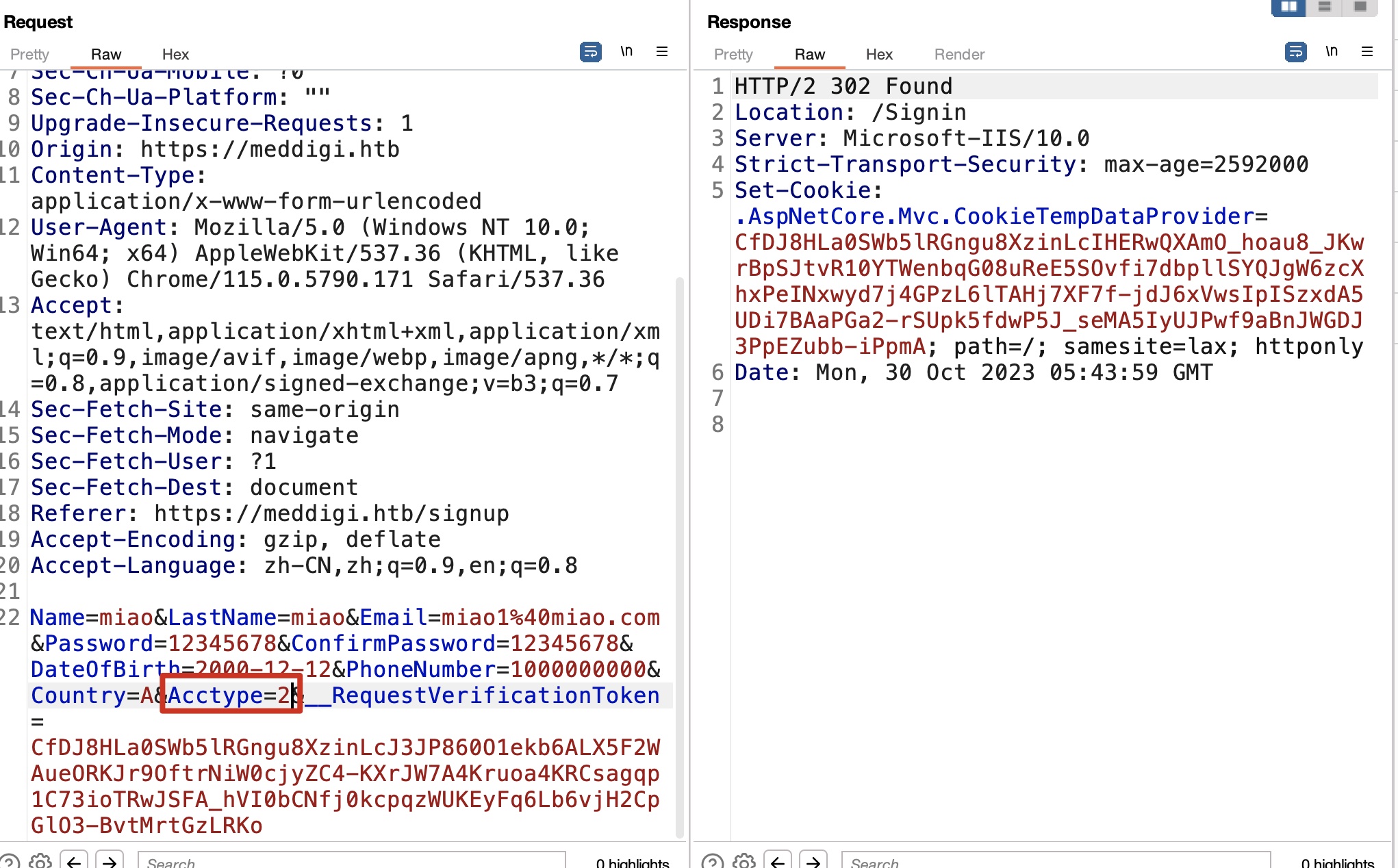Screen dimensions: 1398x868
Task: Click Response next match arrow
Action: point(813,861)
